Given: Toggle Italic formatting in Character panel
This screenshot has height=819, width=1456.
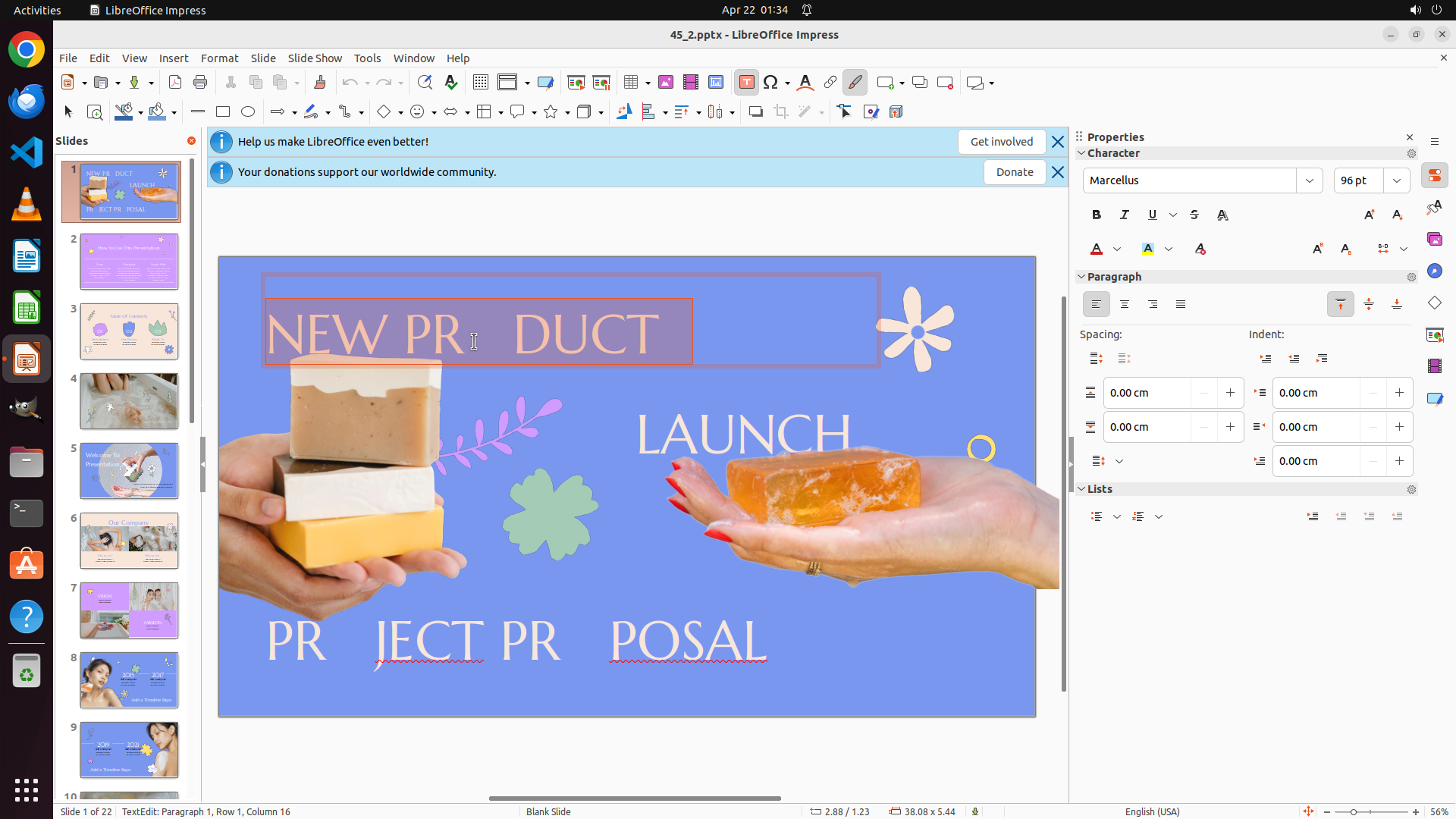Looking at the screenshot, I should pyautogui.click(x=1125, y=215).
